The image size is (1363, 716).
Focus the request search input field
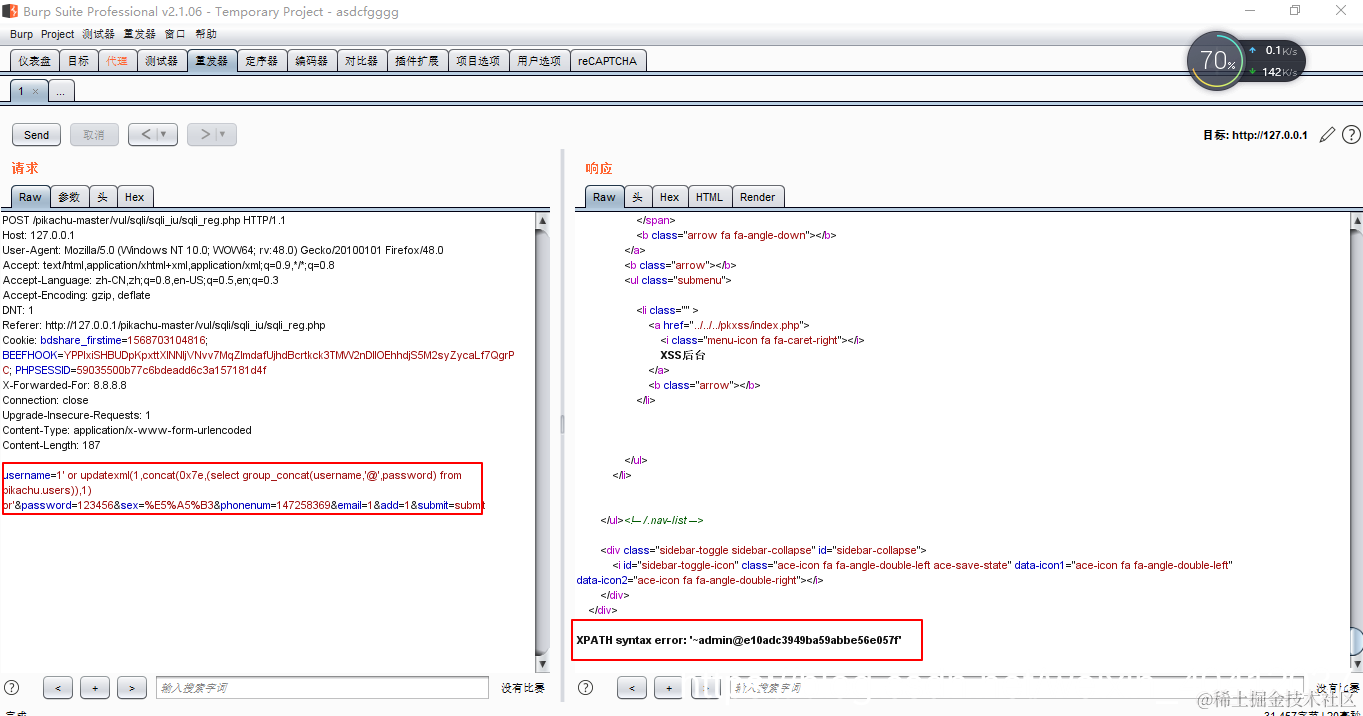pos(322,688)
